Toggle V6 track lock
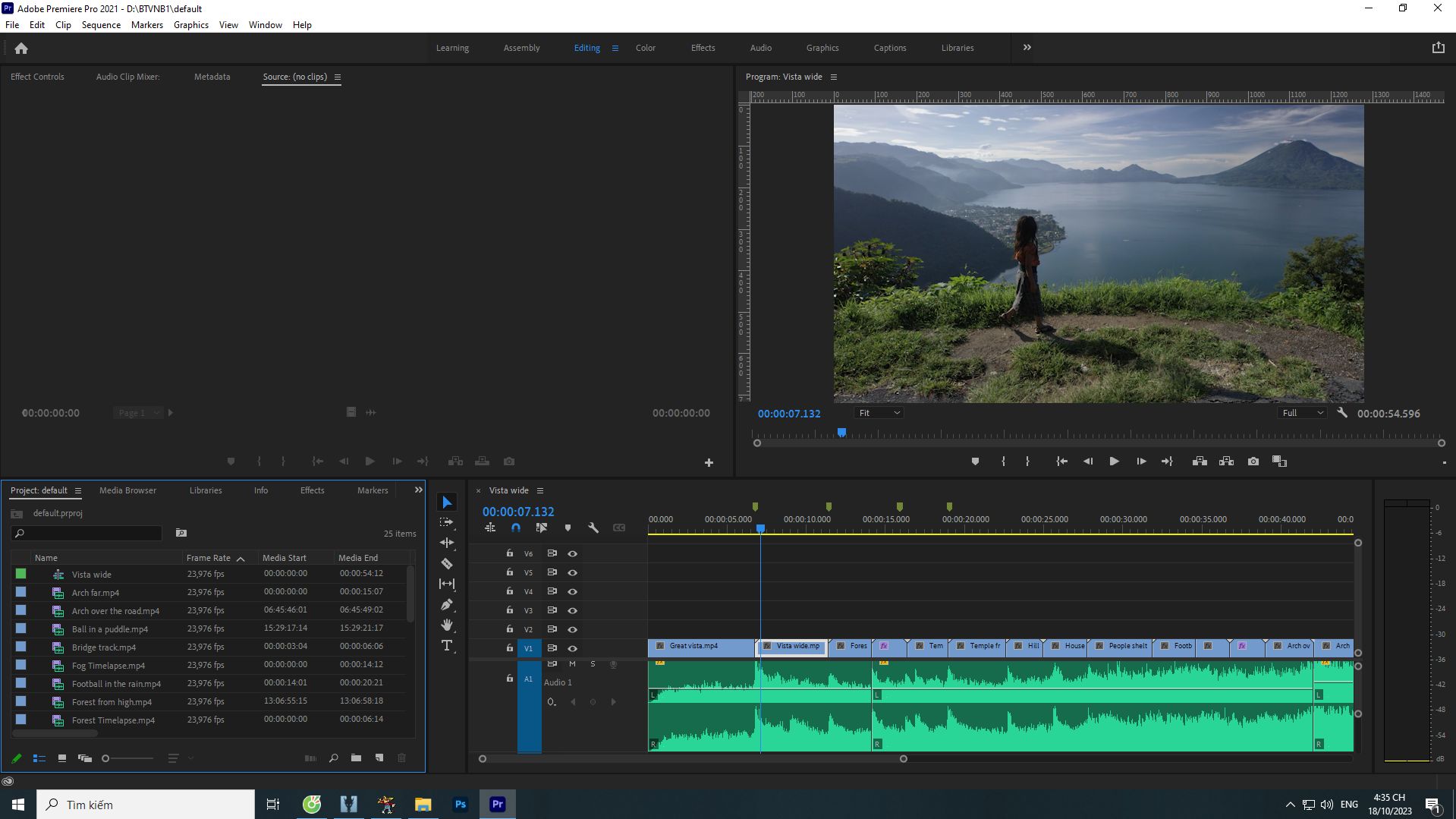Image resolution: width=1456 pixels, height=819 pixels. point(510,553)
